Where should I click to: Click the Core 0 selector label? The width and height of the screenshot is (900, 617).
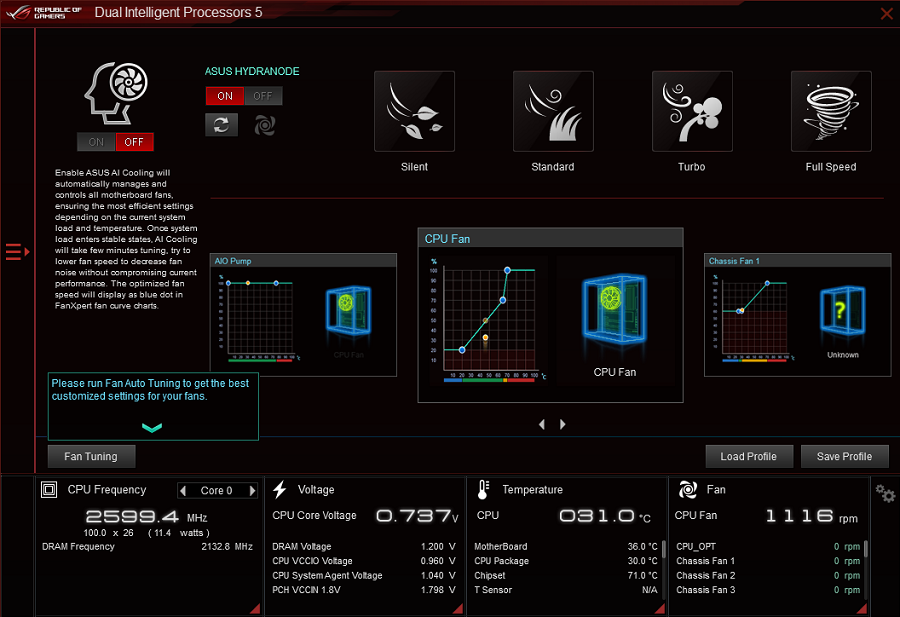216,491
